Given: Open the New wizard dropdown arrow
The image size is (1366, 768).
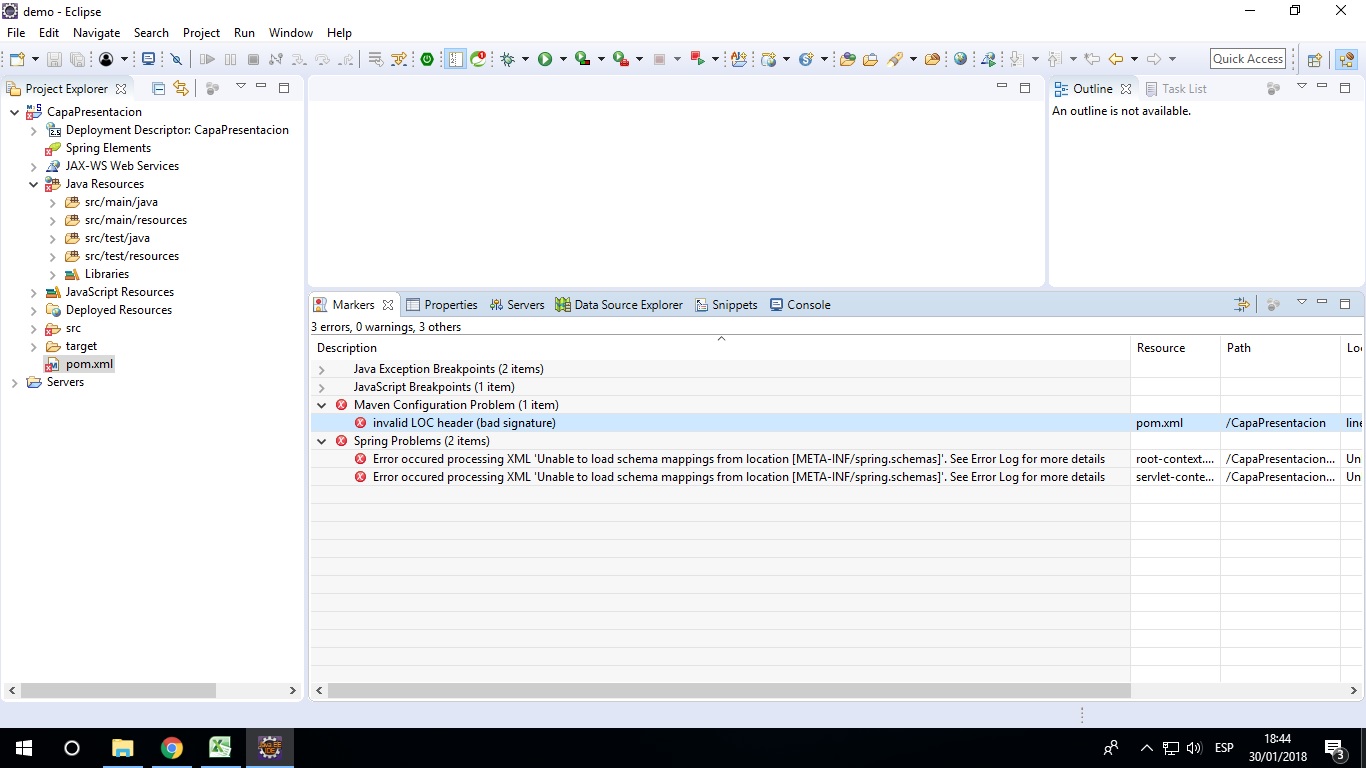Looking at the screenshot, I should pos(35,59).
